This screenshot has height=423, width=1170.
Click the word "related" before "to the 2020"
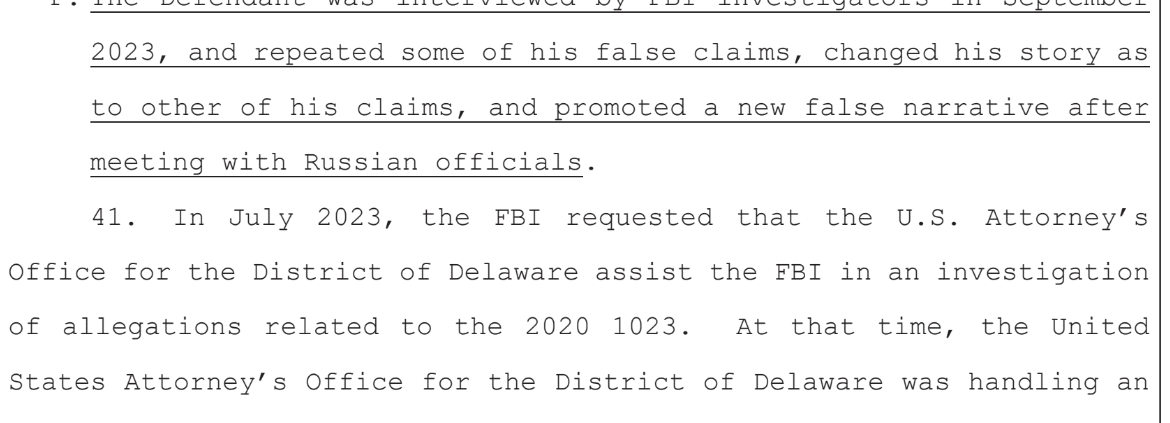pyautogui.click(x=322, y=327)
